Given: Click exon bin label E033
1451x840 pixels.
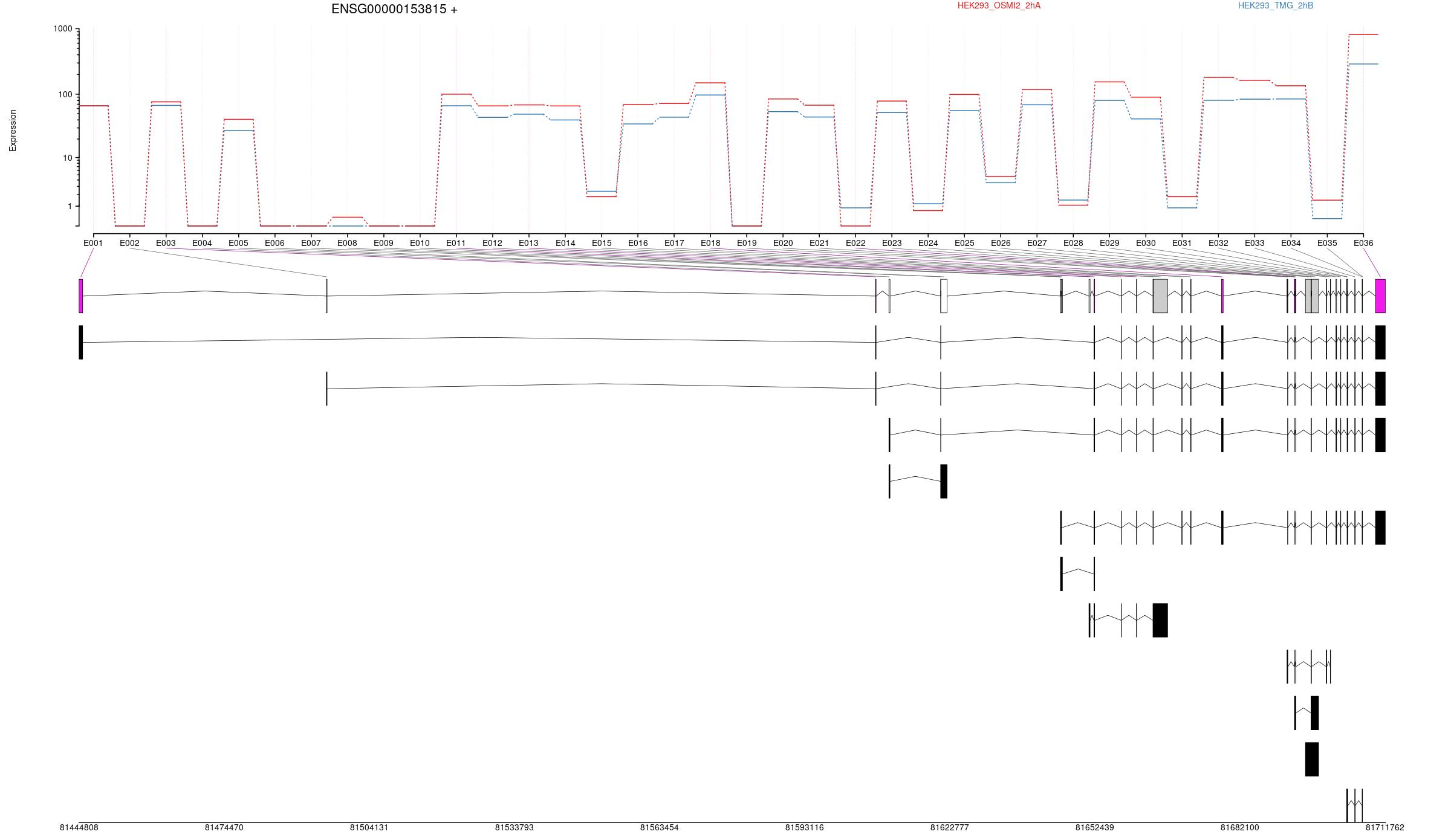Looking at the screenshot, I should point(1255,243).
